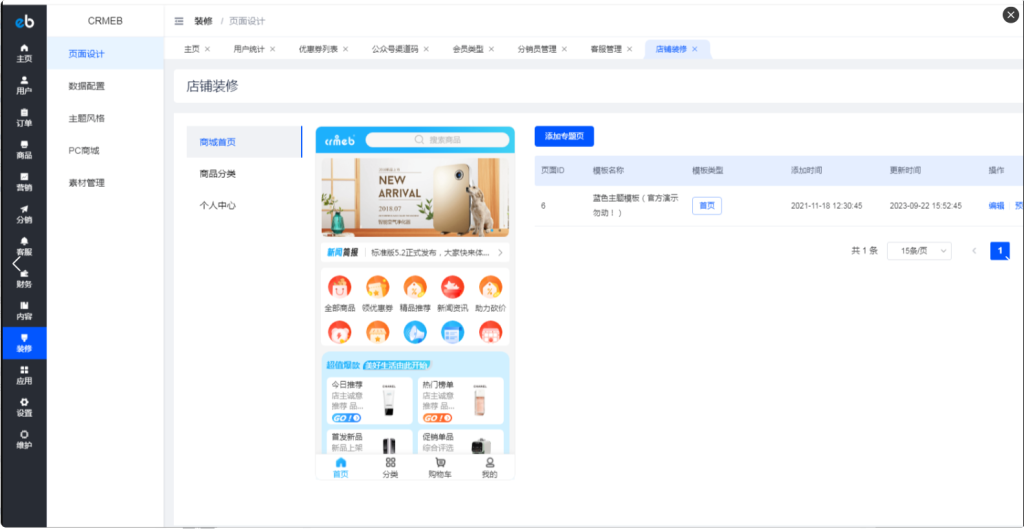Expand the news bar chevron in the preview

tap(500, 252)
